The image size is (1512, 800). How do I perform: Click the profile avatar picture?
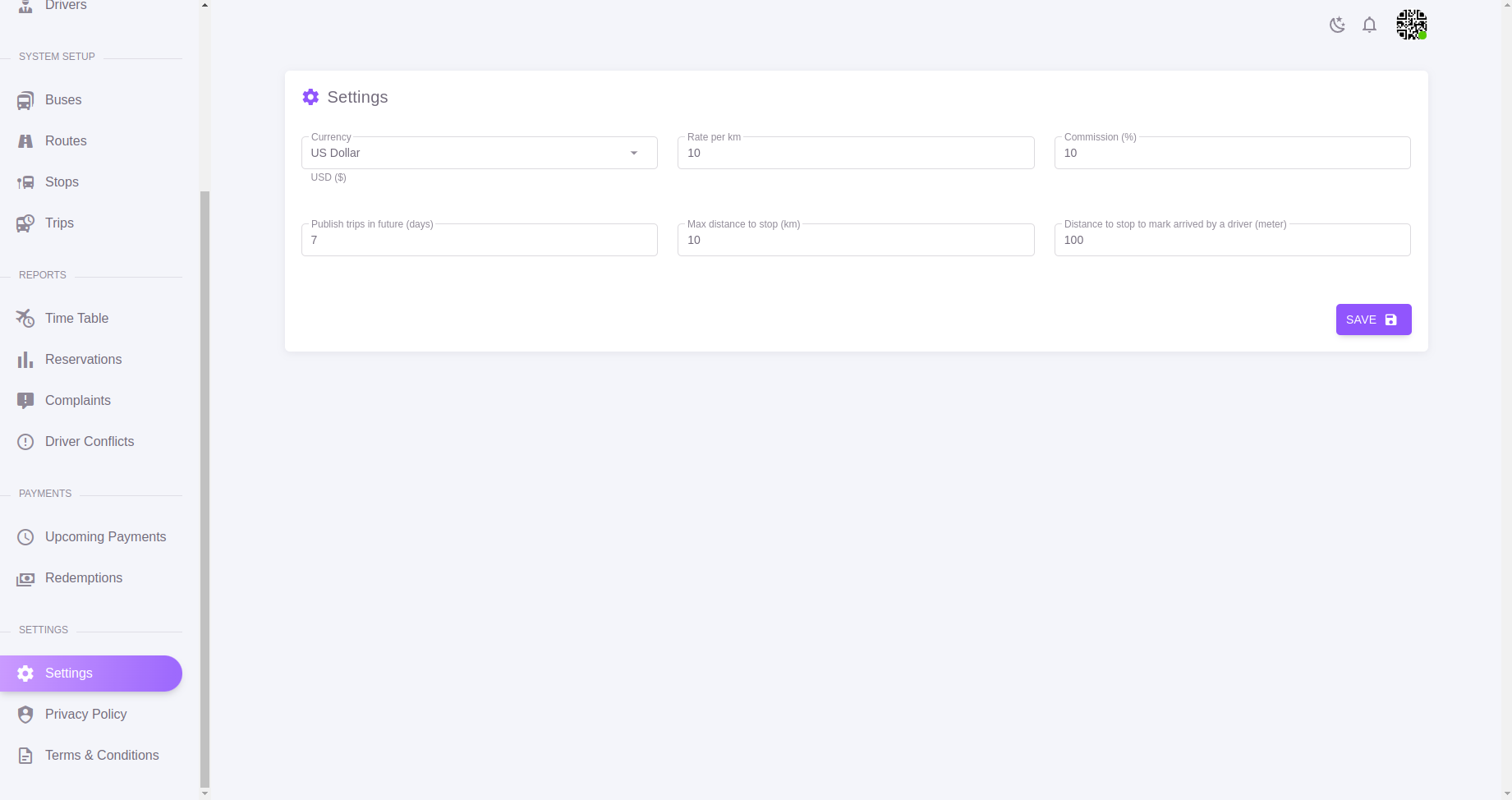(x=1410, y=25)
